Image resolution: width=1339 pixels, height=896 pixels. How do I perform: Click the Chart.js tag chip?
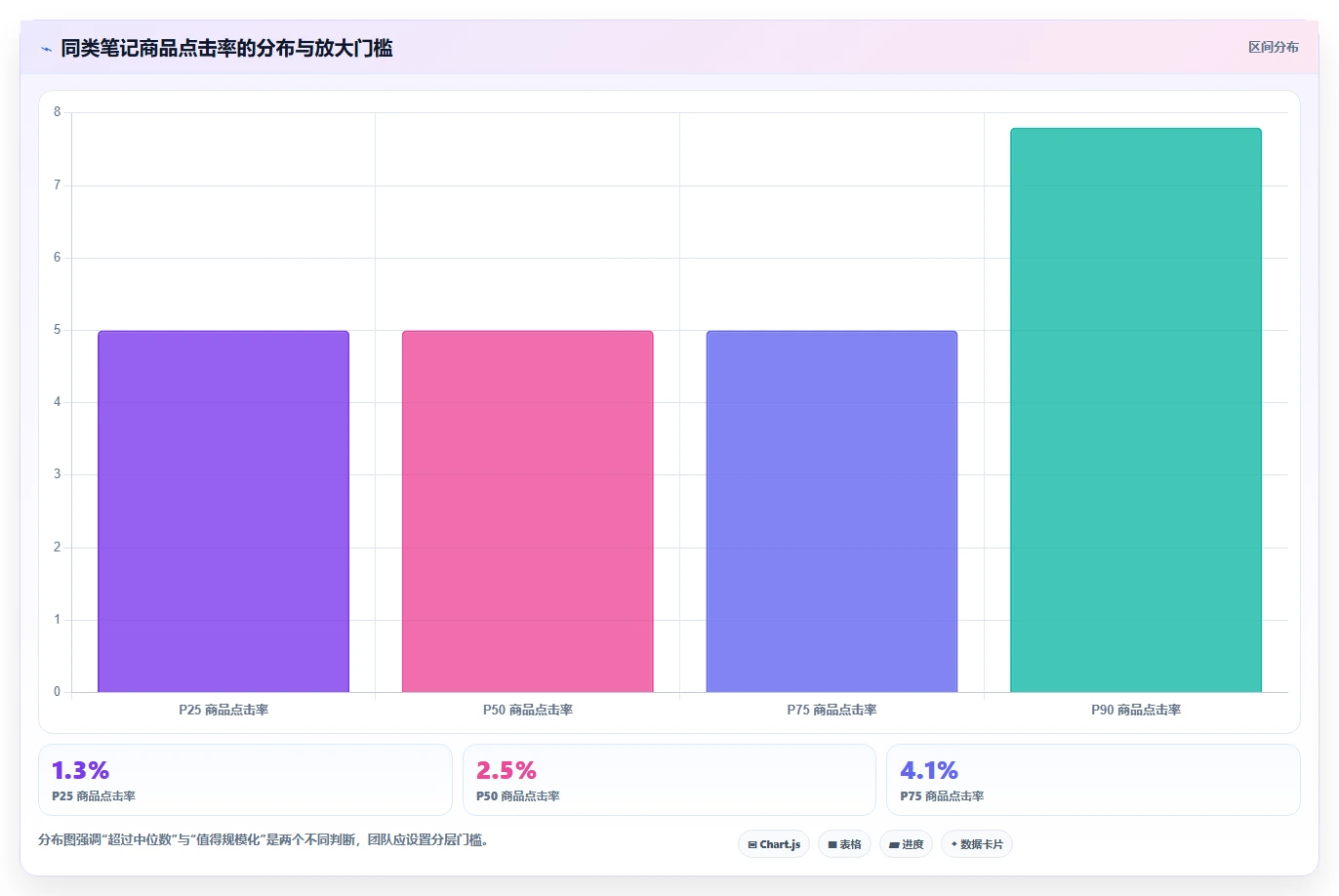tap(774, 844)
